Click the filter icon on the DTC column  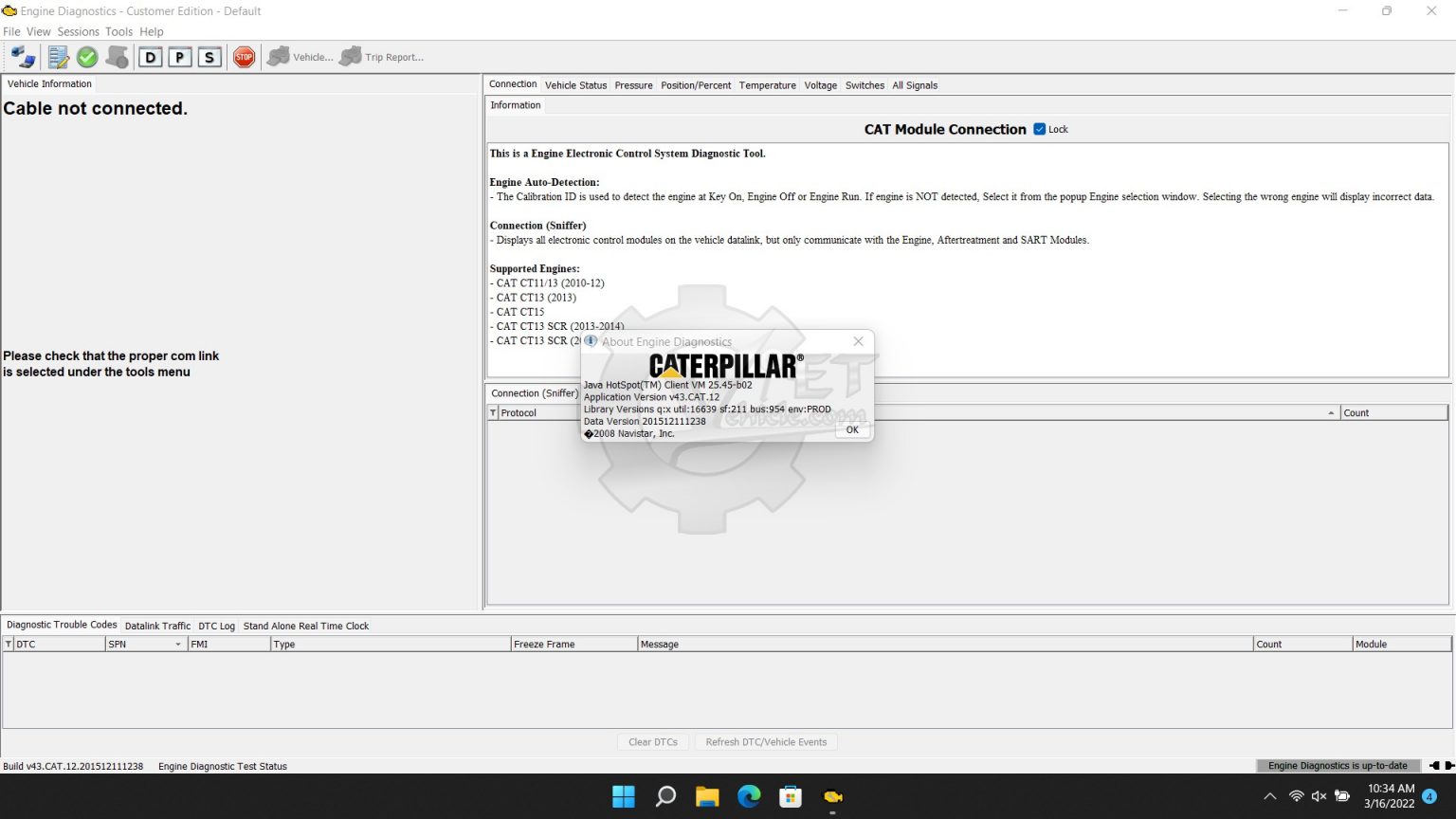9,644
